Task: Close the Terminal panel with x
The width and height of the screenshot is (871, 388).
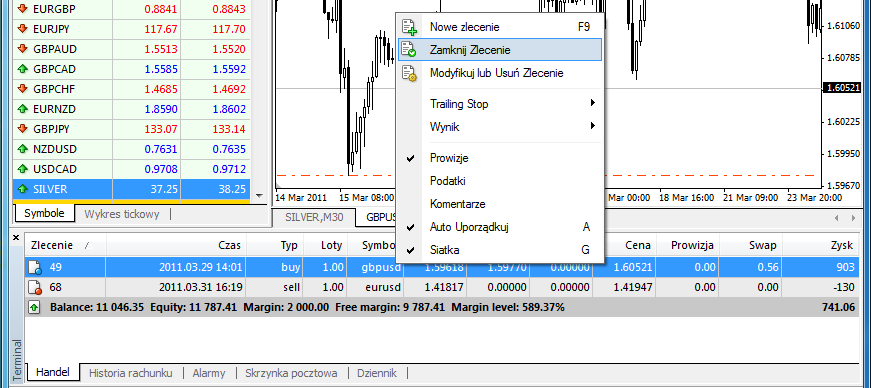Action: click(16, 237)
